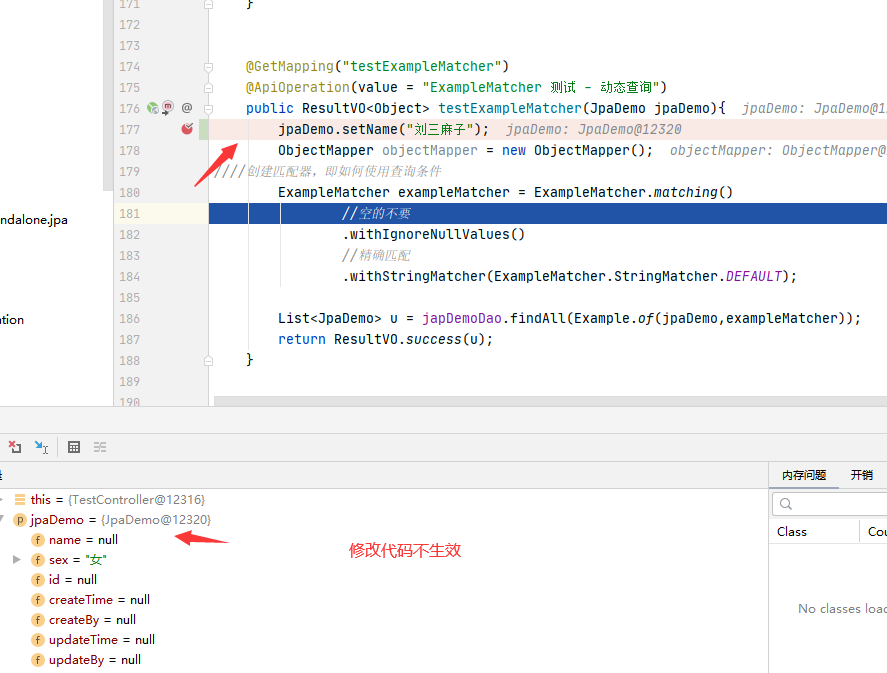This screenshot has width=887, height=673.
Task: Click the field icon beside createTime
Action: (x=37, y=599)
